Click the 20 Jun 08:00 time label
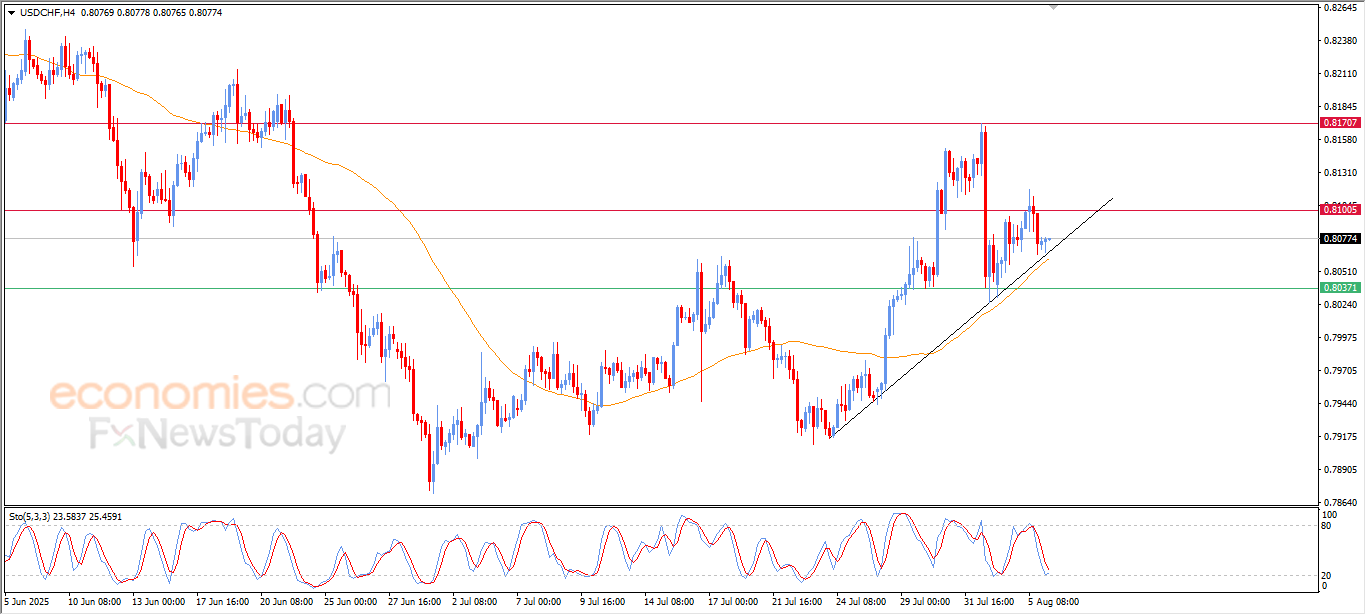1366x615 pixels. point(286,603)
